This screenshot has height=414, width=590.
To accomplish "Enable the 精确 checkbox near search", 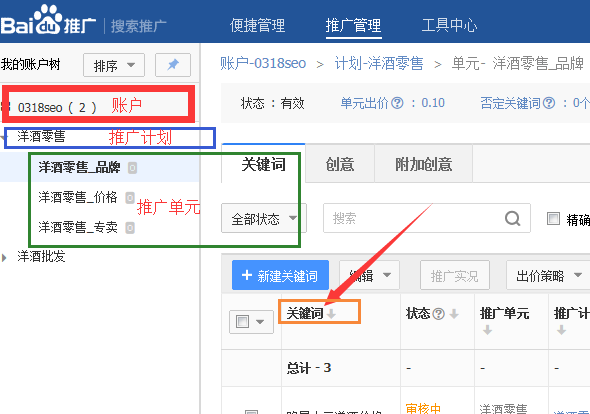I will point(553,219).
